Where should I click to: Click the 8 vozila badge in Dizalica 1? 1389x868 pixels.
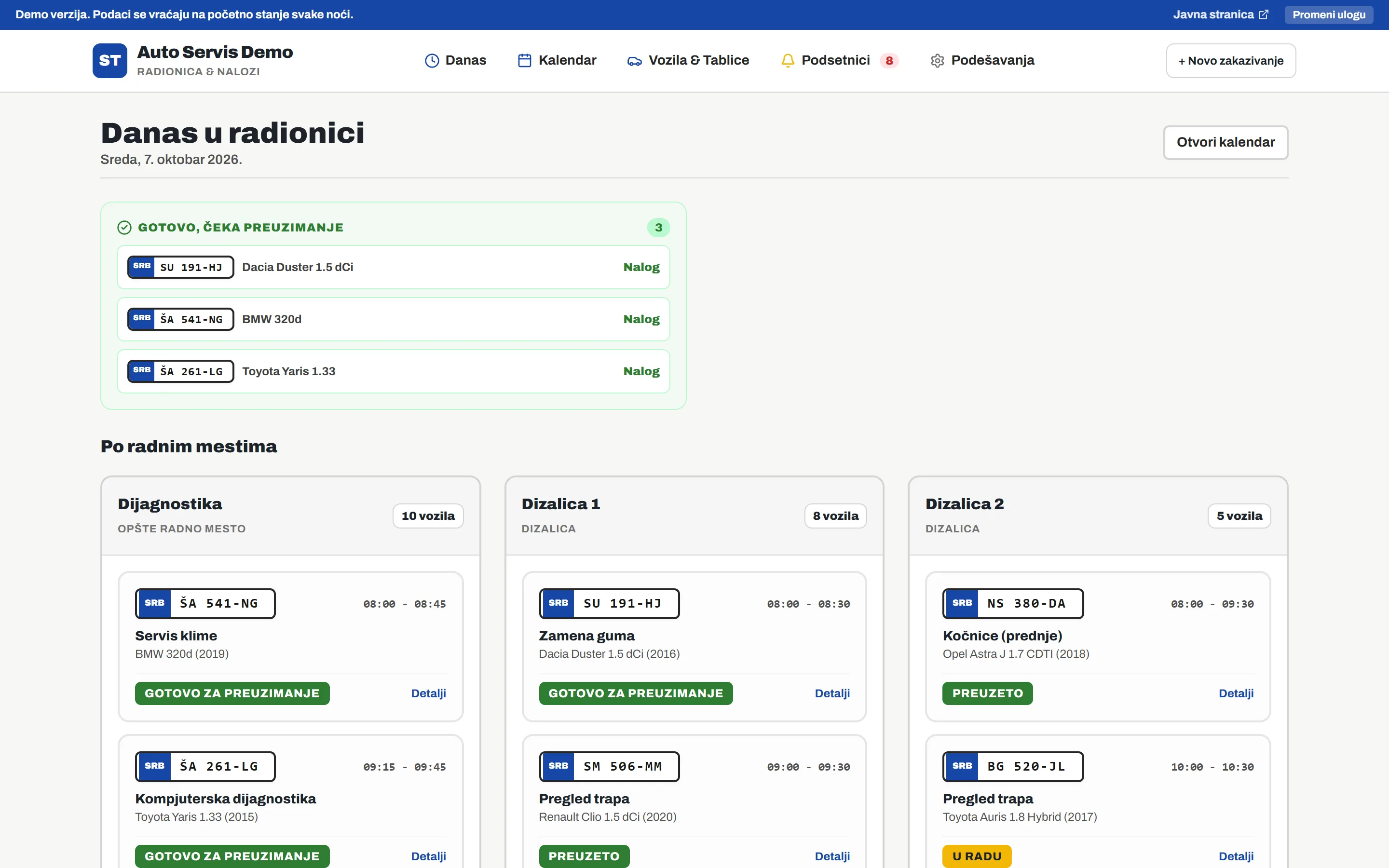pyautogui.click(x=836, y=516)
